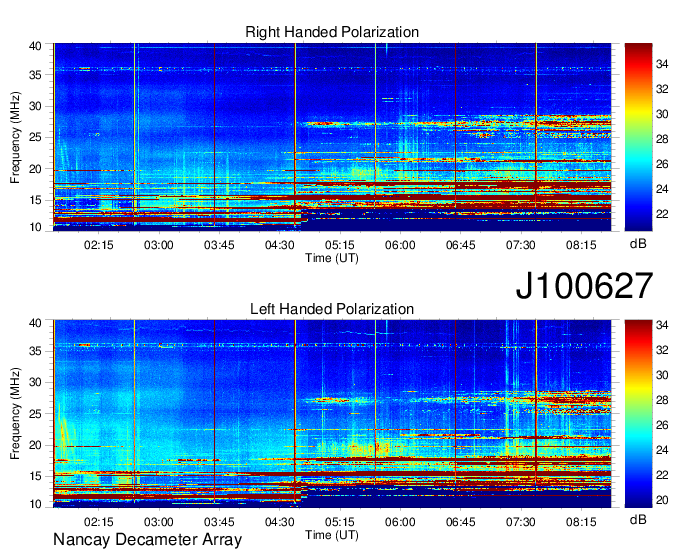
Task: Click the top spectrogram's color bar
Action: pos(638,137)
